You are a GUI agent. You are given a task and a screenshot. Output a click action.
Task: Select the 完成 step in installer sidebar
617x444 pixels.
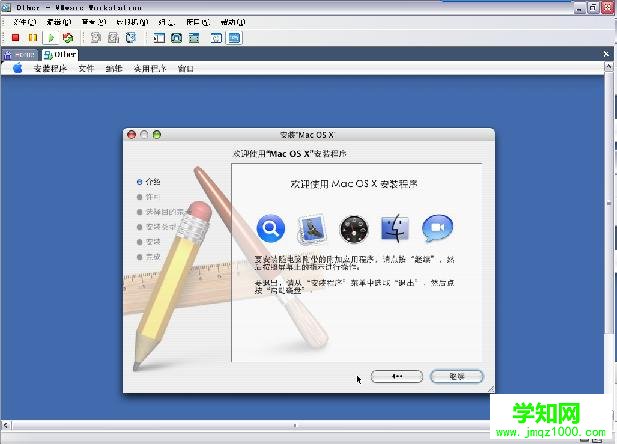tap(148, 257)
